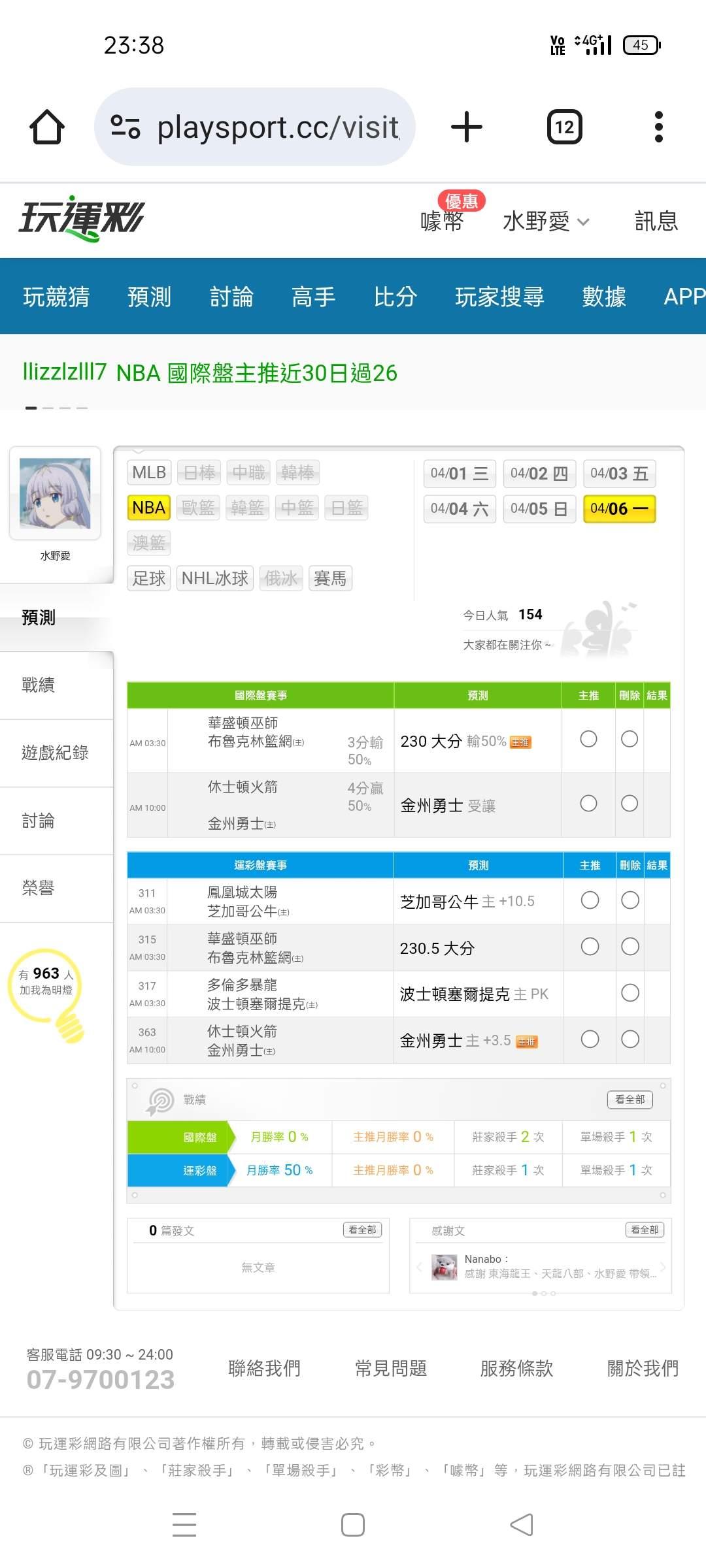The height and width of the screenshot is (1568, 706).
Task: Open the 榮譽 sidebar tab
Action: point(56,889)
